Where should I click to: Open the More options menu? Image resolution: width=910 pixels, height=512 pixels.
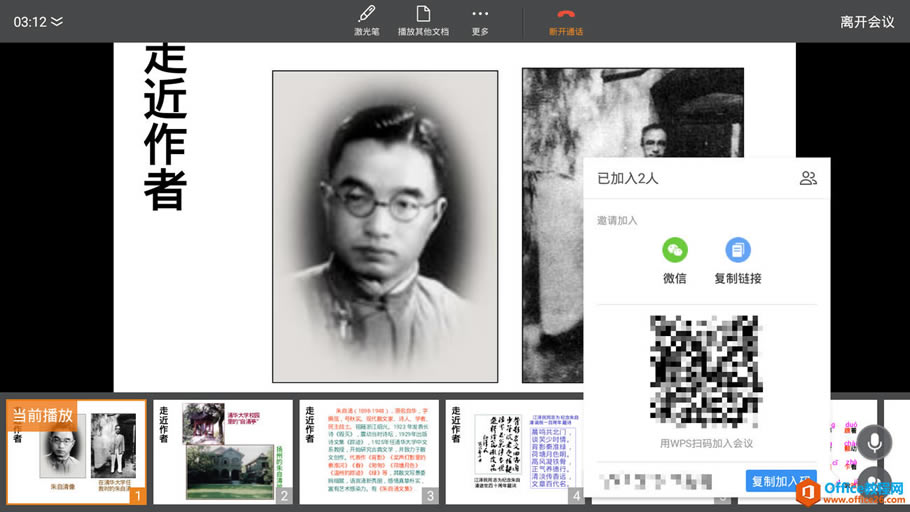(480, 20)
